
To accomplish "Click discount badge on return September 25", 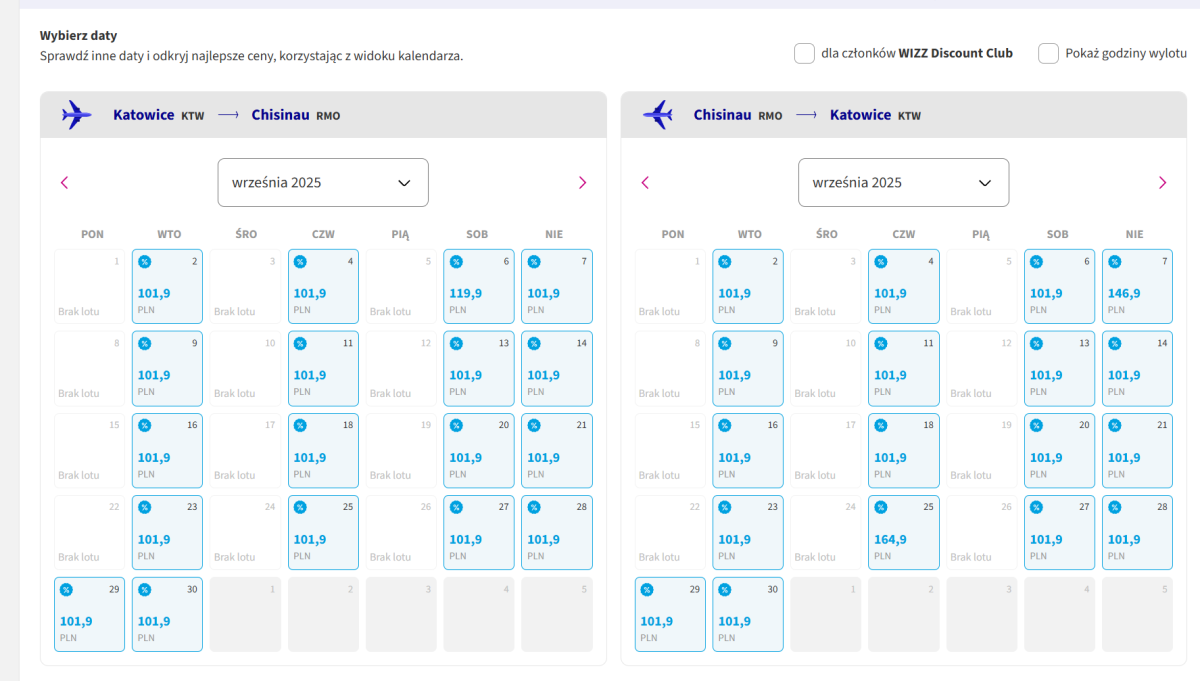I will point(881,508).
